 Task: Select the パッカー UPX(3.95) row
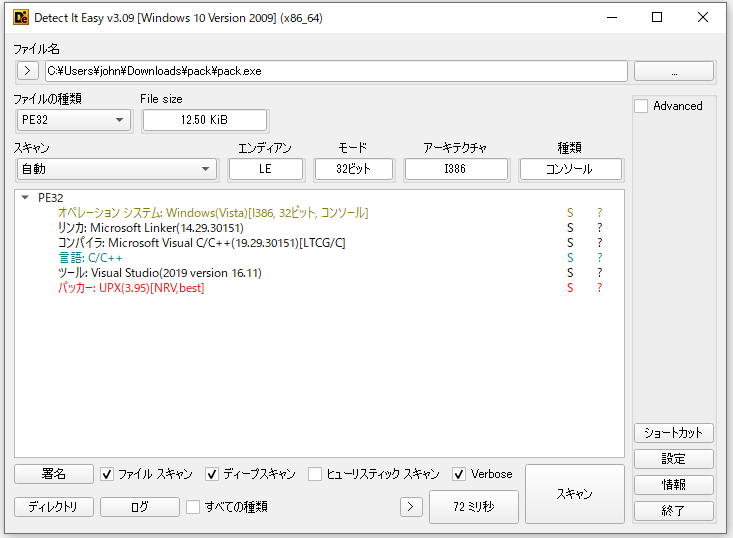131,288
